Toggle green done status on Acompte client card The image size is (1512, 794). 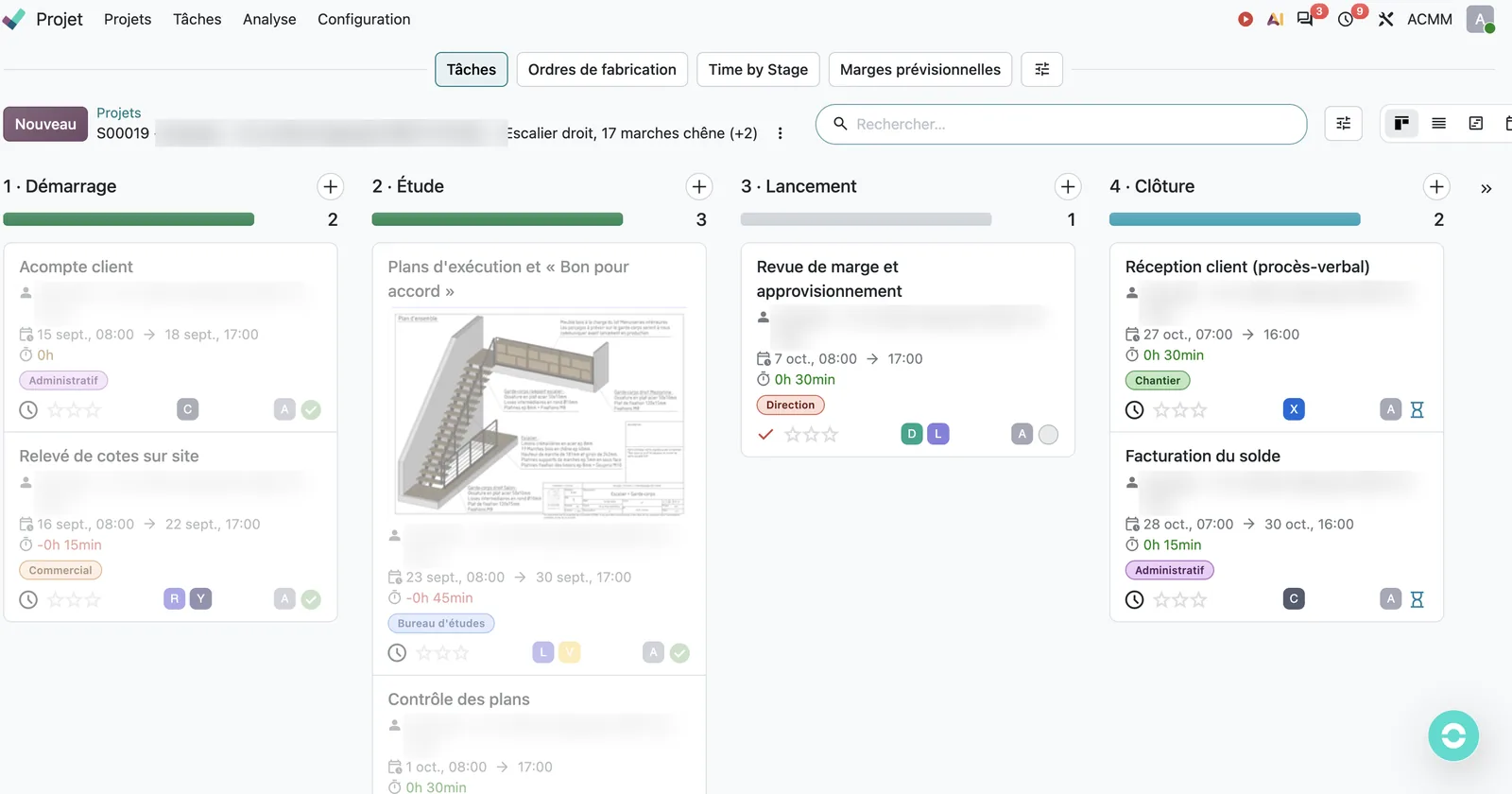311,410
